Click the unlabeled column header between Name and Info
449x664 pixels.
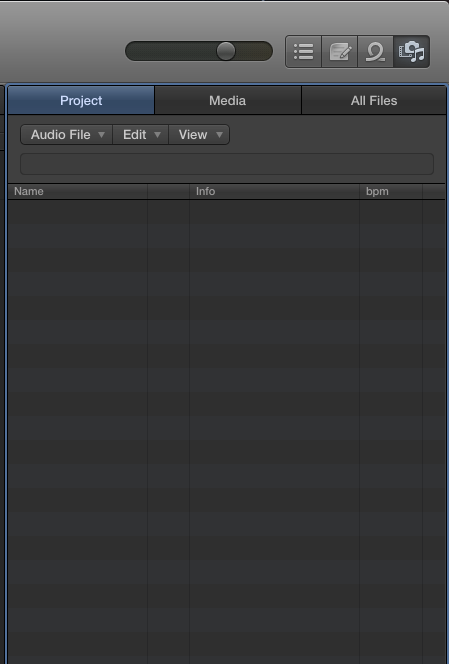click(x=169, y=191)
